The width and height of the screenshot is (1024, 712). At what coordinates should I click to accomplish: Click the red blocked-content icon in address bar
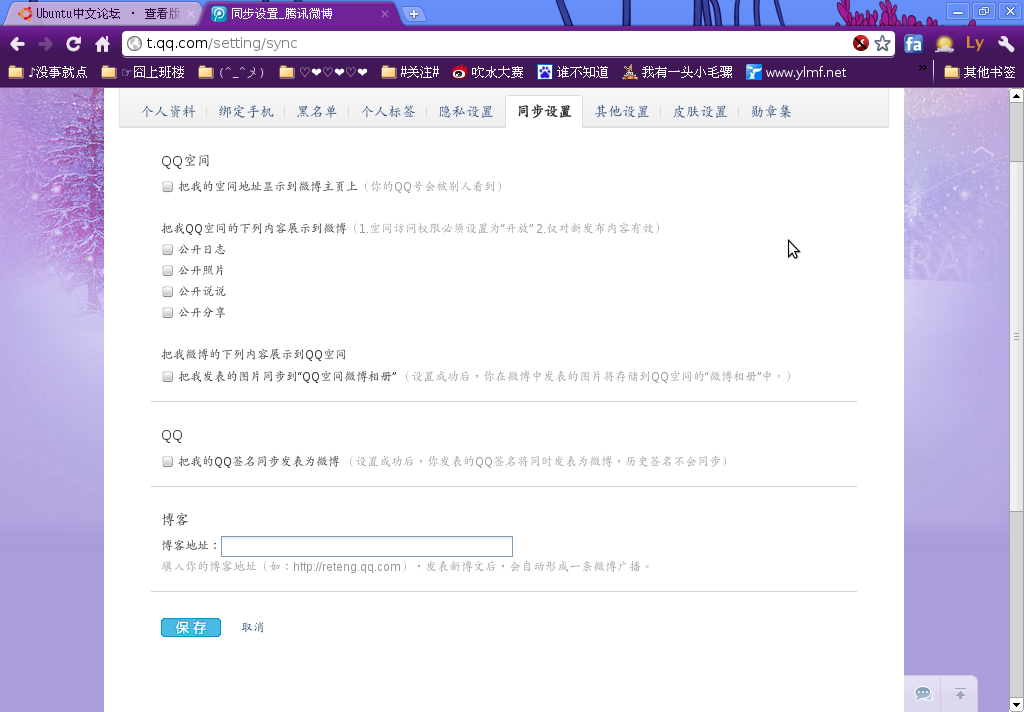[861, 43]
